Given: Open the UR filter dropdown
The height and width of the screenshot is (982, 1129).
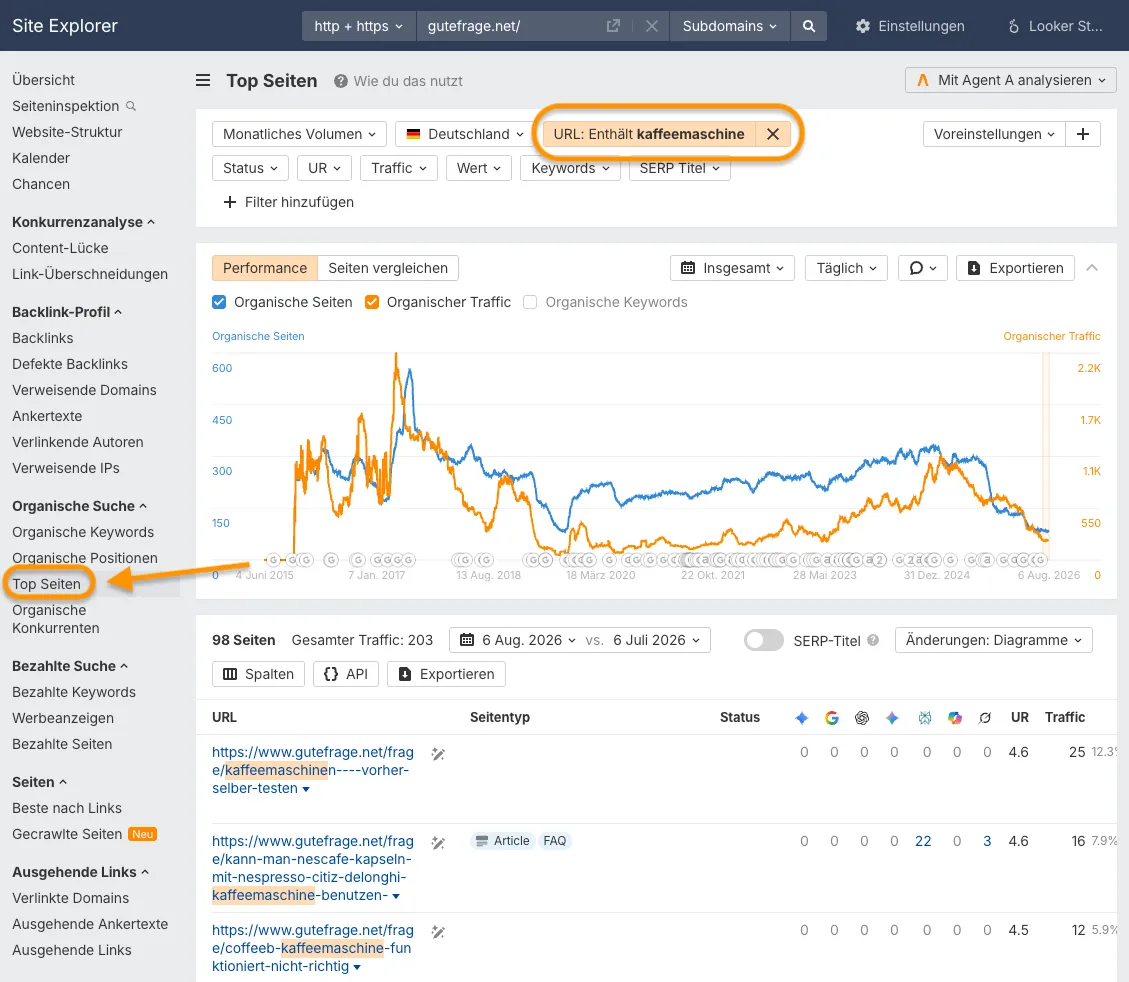Looking at the screenshot, I should (x=324, y=168).
